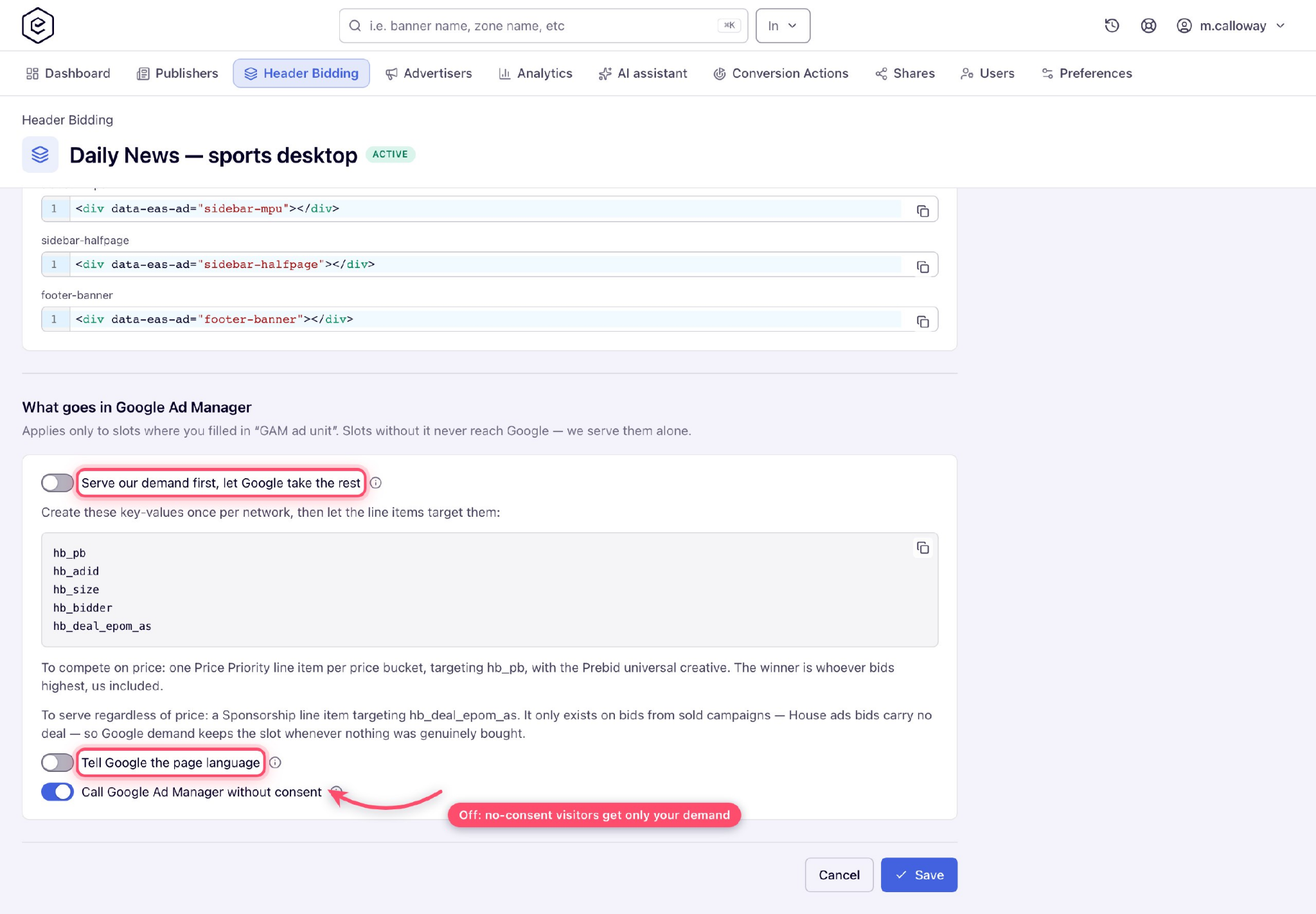This screenshot has height=914, width=1316.
Task: Click the Header Bidding breadcrumb
Action: tap(67, 120)
